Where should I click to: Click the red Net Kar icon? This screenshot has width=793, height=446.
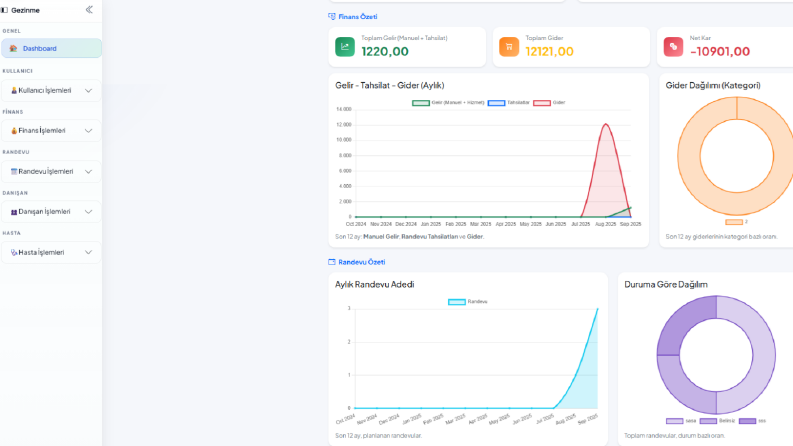pos(673,47)
